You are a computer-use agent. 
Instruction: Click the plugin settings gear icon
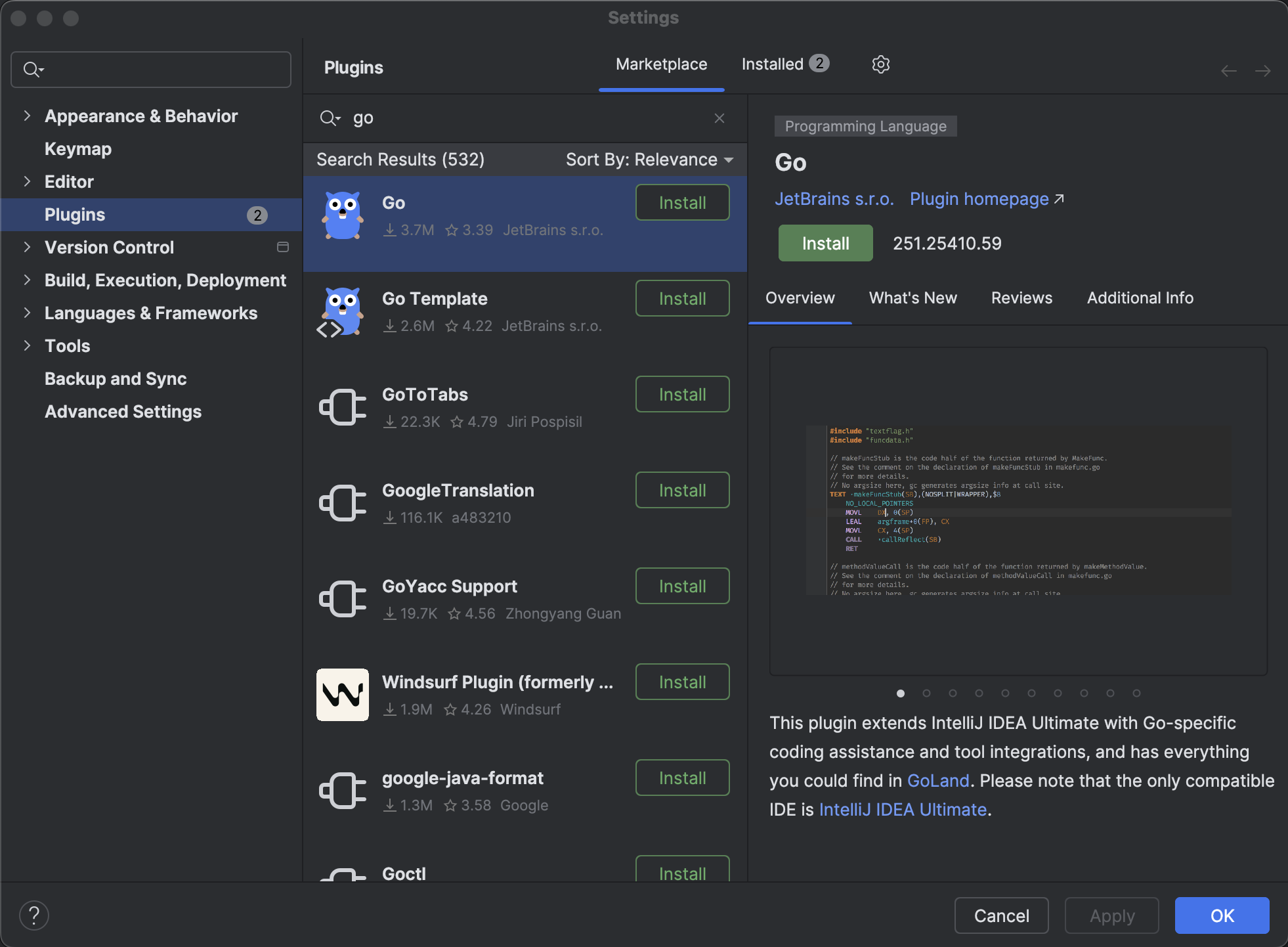[x=880, y=64]
